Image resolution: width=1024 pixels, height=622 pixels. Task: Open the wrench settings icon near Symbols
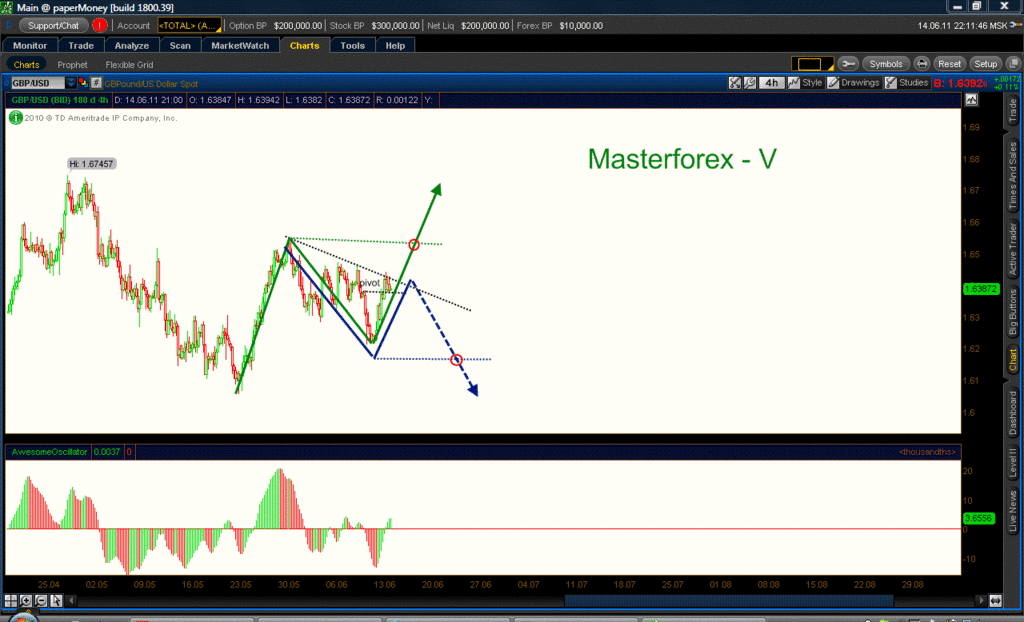[848, 63]
